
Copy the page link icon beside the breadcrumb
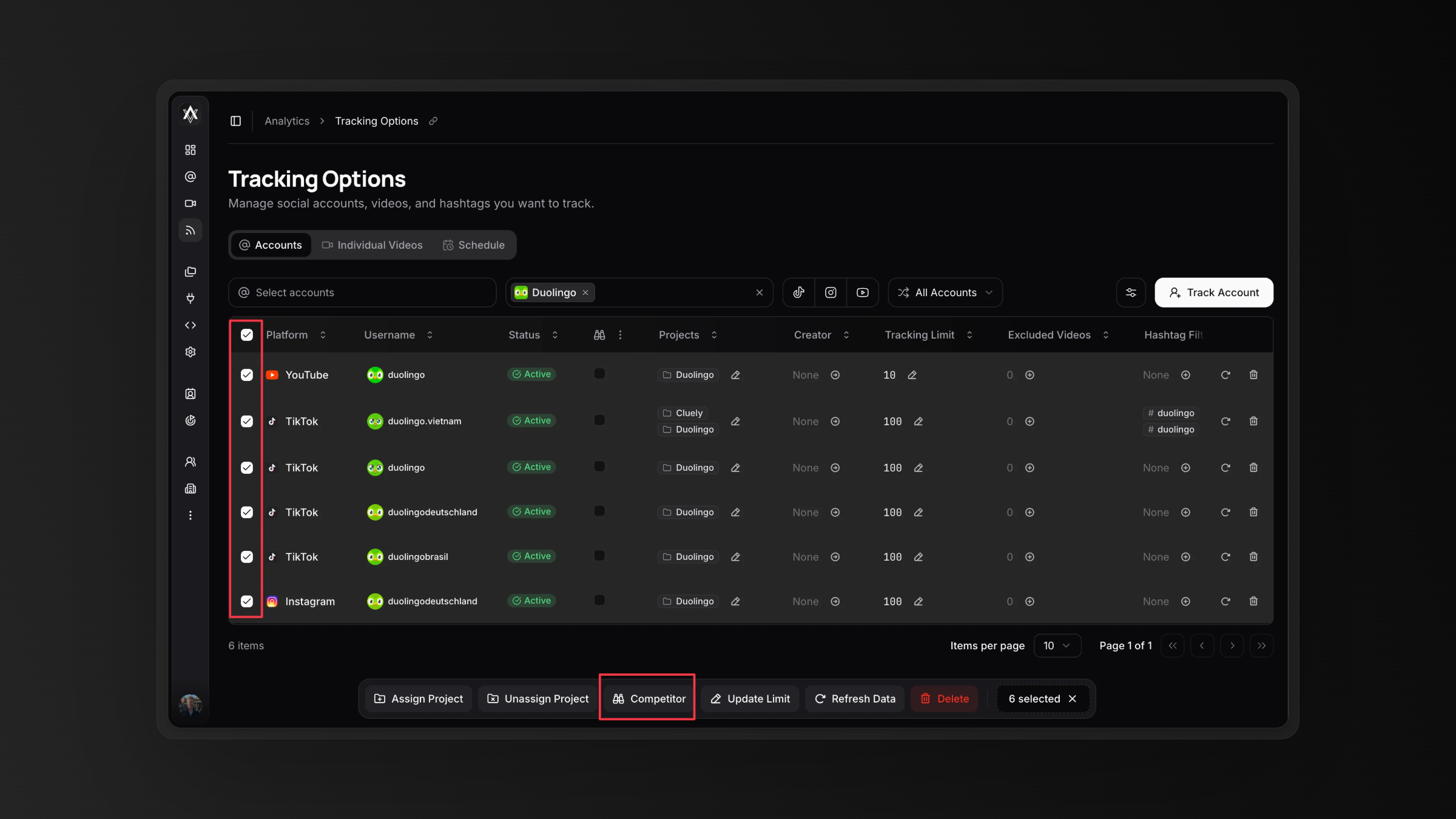[433, 121]
